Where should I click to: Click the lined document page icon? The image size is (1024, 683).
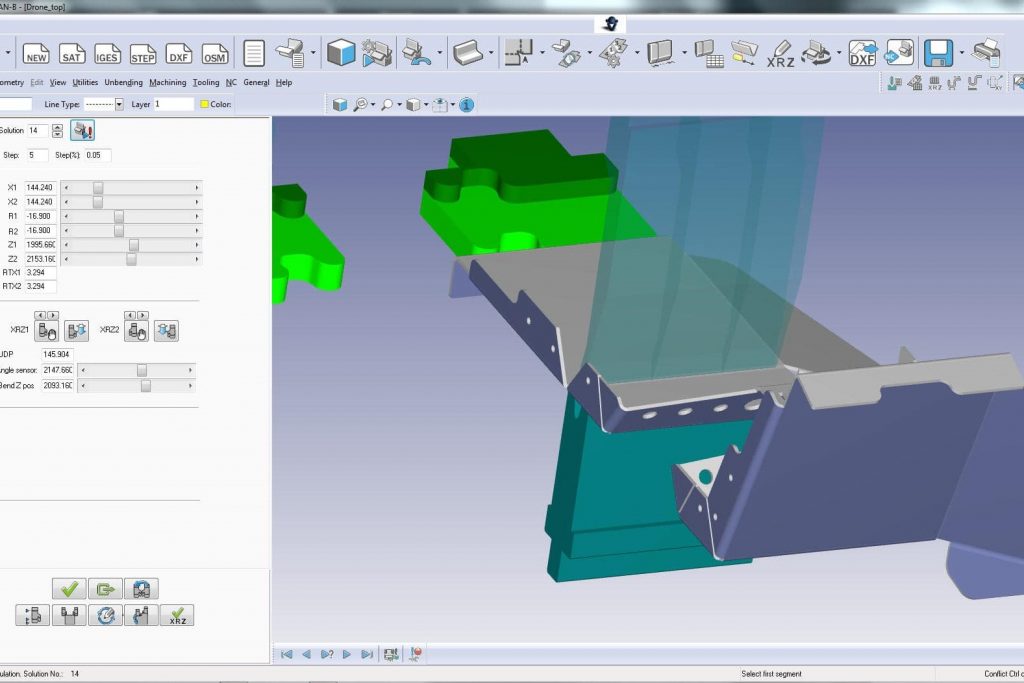(x=254, y=54)
